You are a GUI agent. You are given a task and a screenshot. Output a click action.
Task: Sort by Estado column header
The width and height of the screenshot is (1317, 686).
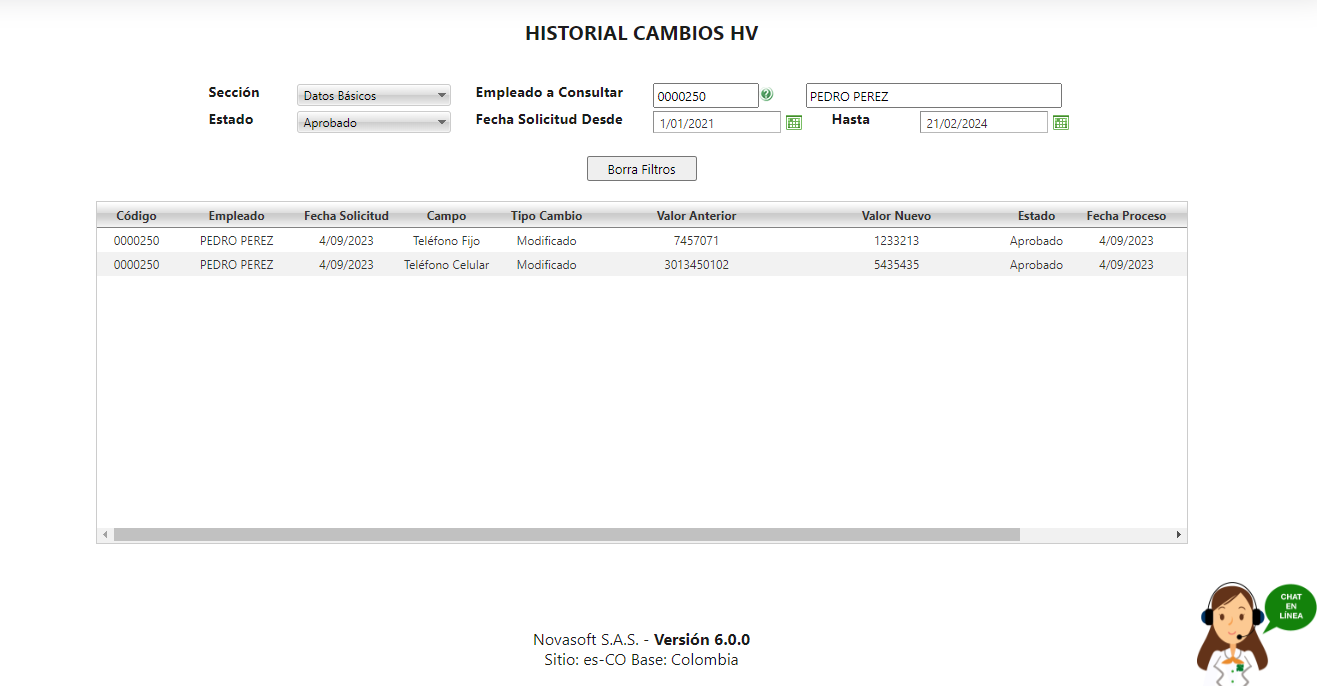point(1036,216)
